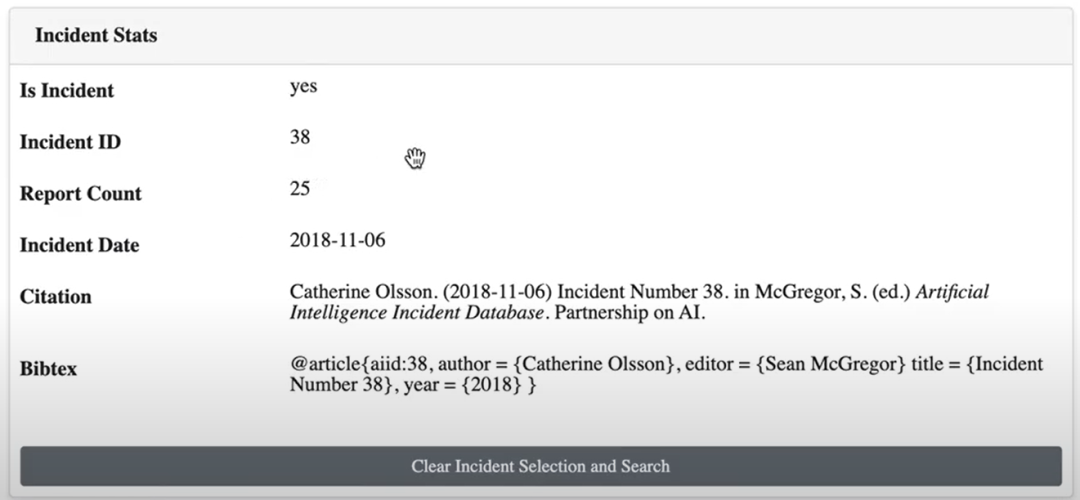This screenshot has height=500, width=1080.
Task: Select the date 2018-11-06 value
Action: pos(338,240)
